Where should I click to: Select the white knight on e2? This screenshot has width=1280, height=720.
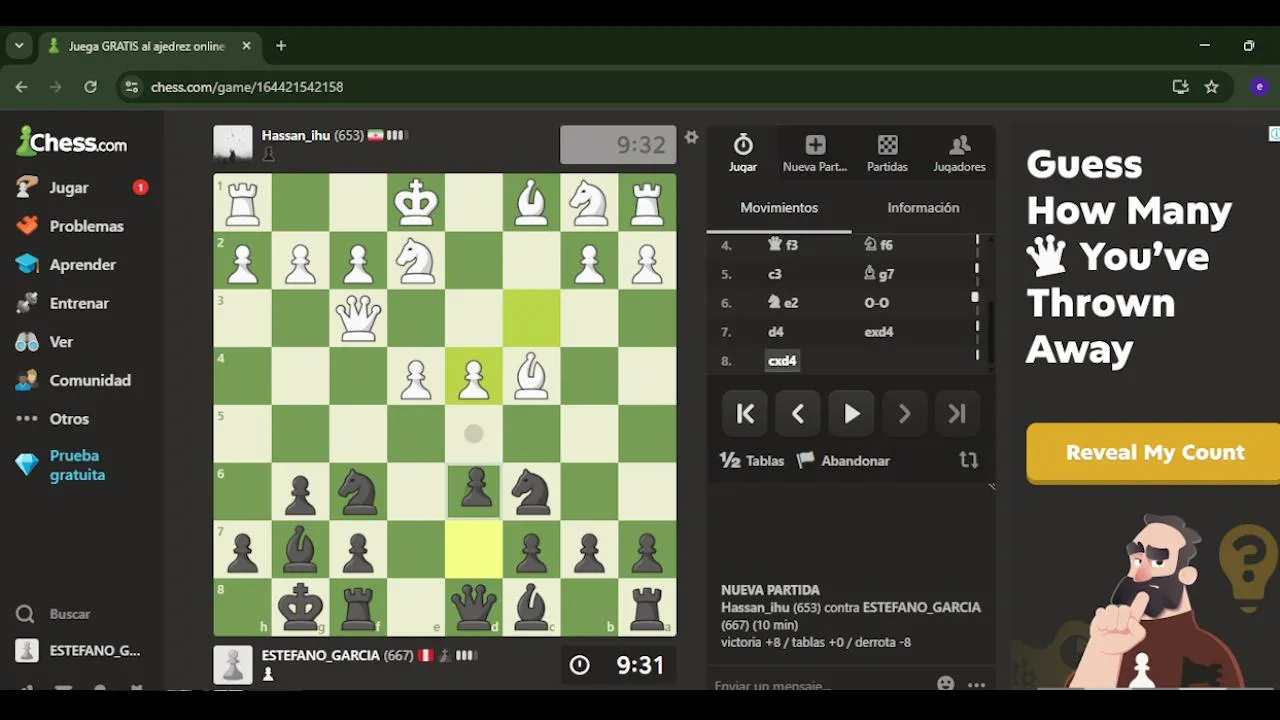point(416,261)
